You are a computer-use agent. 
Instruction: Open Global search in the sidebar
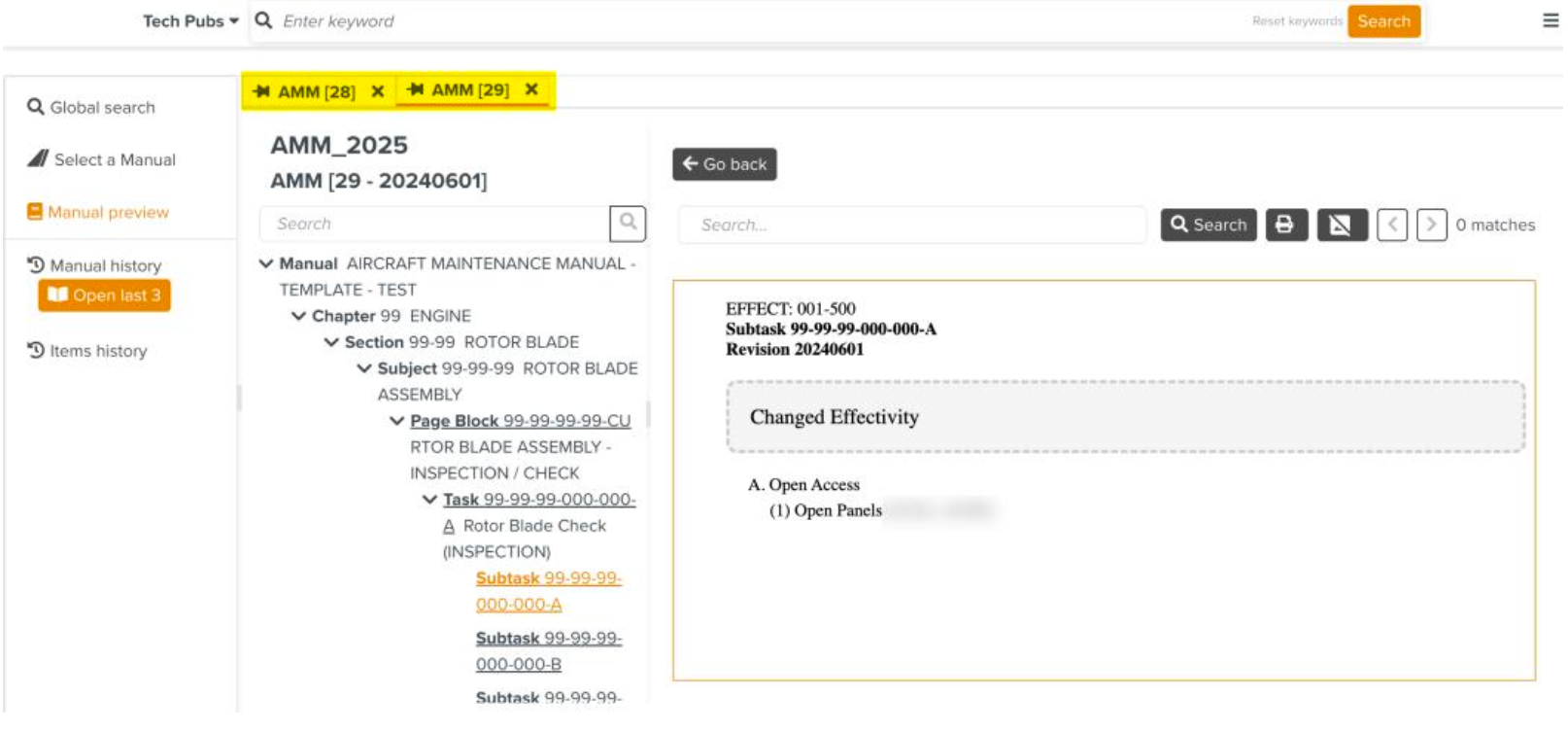(x=102, y=107)
